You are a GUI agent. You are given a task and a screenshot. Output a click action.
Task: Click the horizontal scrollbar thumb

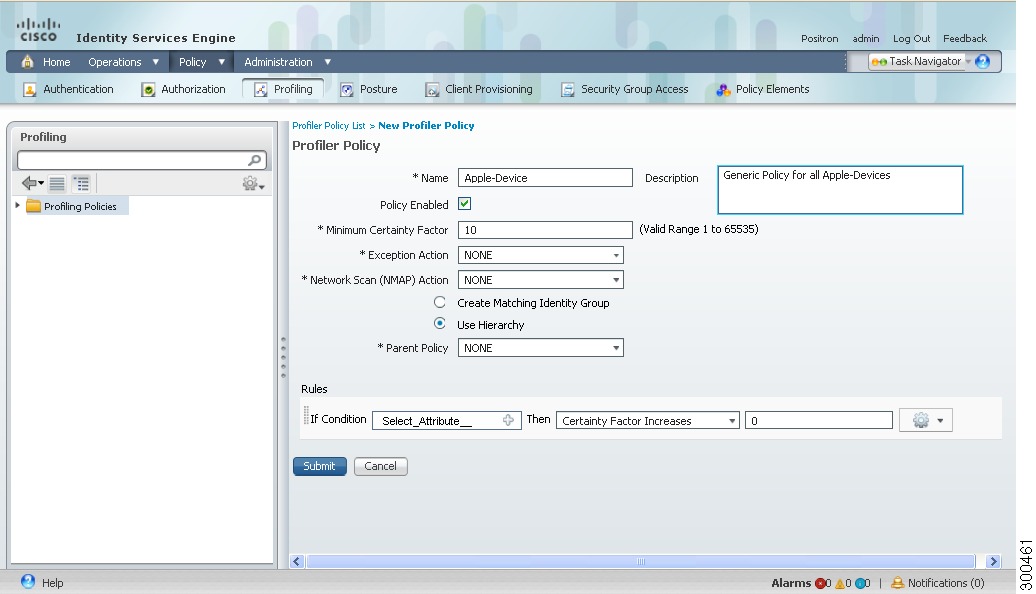pyautogui.click(x=640, y=562)
